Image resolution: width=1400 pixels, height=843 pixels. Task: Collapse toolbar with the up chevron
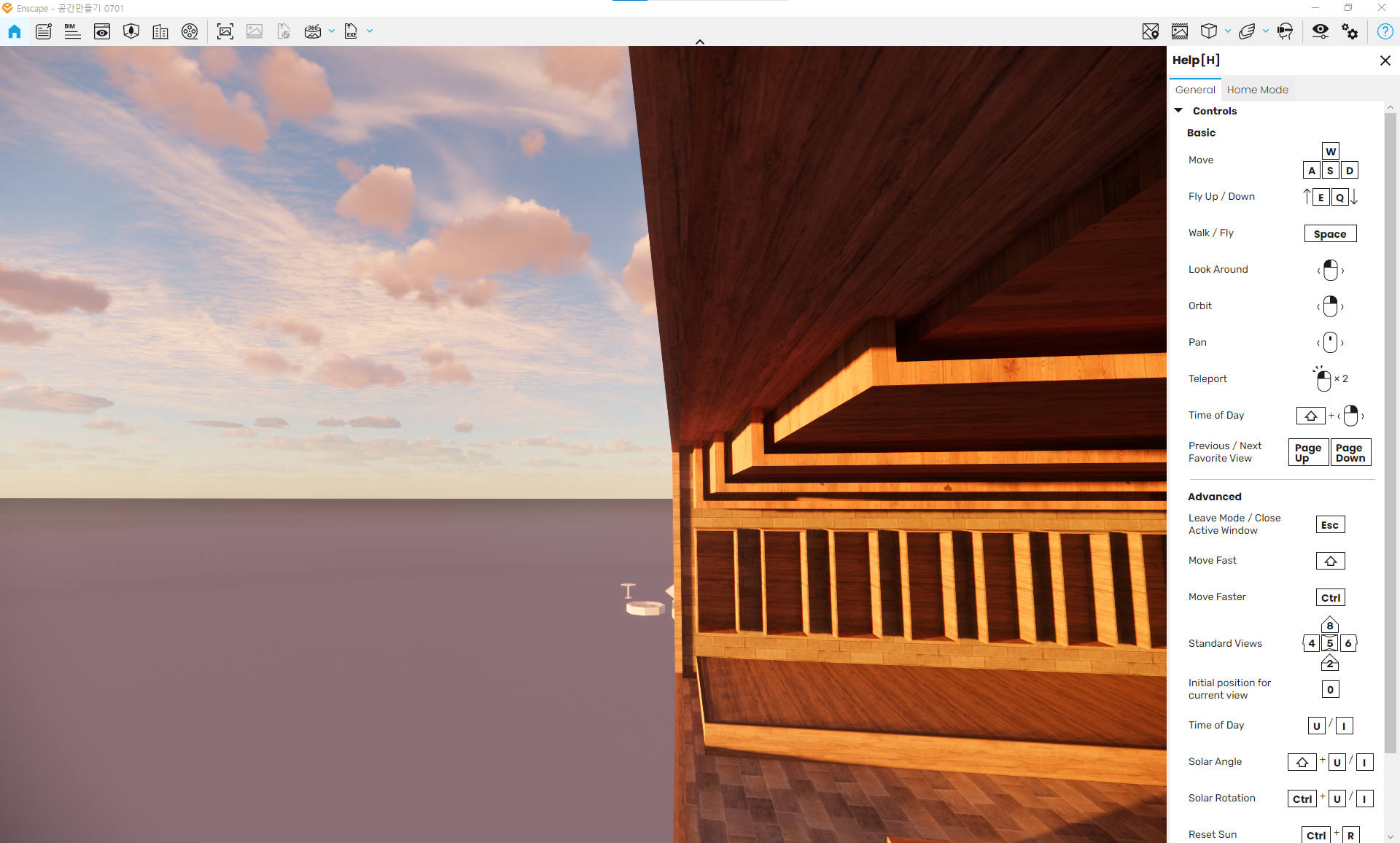coord(700,42)
